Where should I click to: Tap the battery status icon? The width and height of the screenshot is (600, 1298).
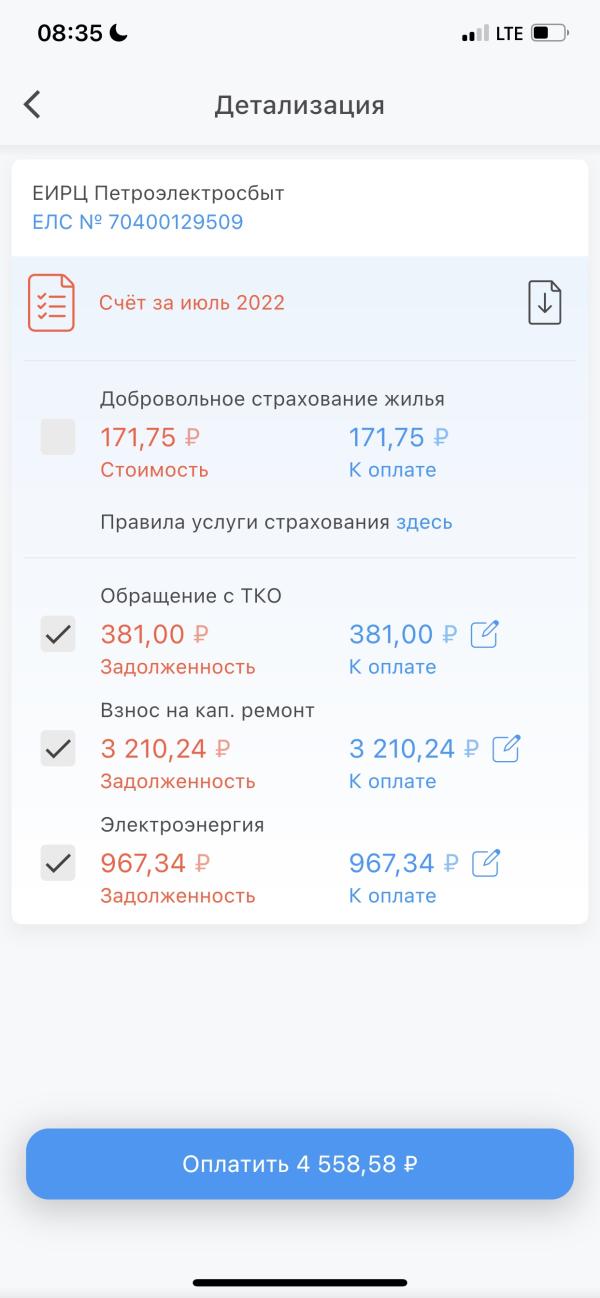(x=548, y=33)
